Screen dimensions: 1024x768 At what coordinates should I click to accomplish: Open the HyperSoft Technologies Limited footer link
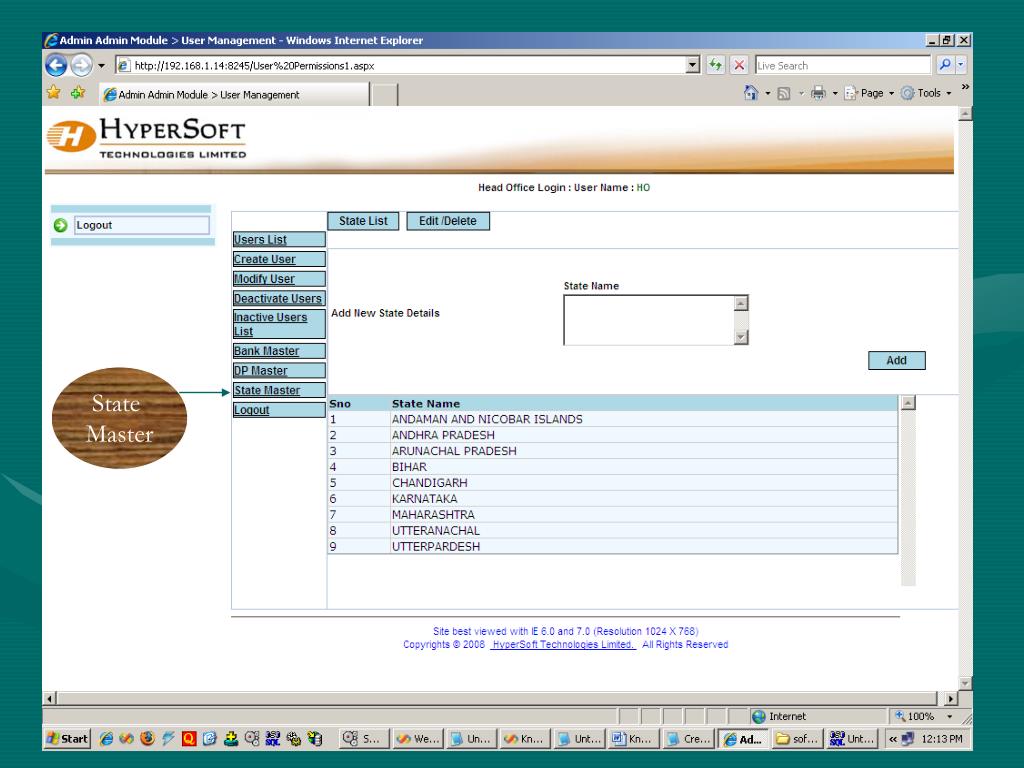click(563, 645)
